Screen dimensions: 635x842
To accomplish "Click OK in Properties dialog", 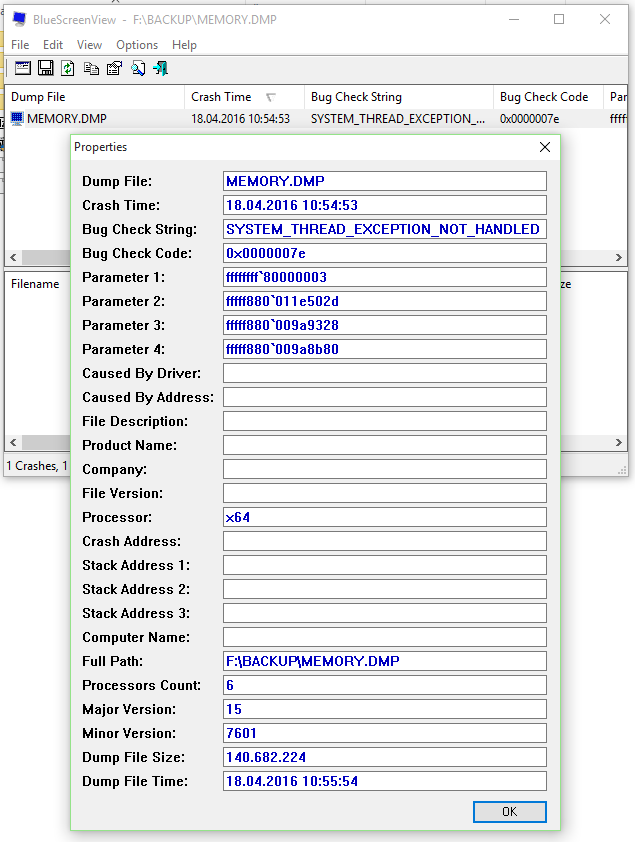I will [x=509, y=811].
